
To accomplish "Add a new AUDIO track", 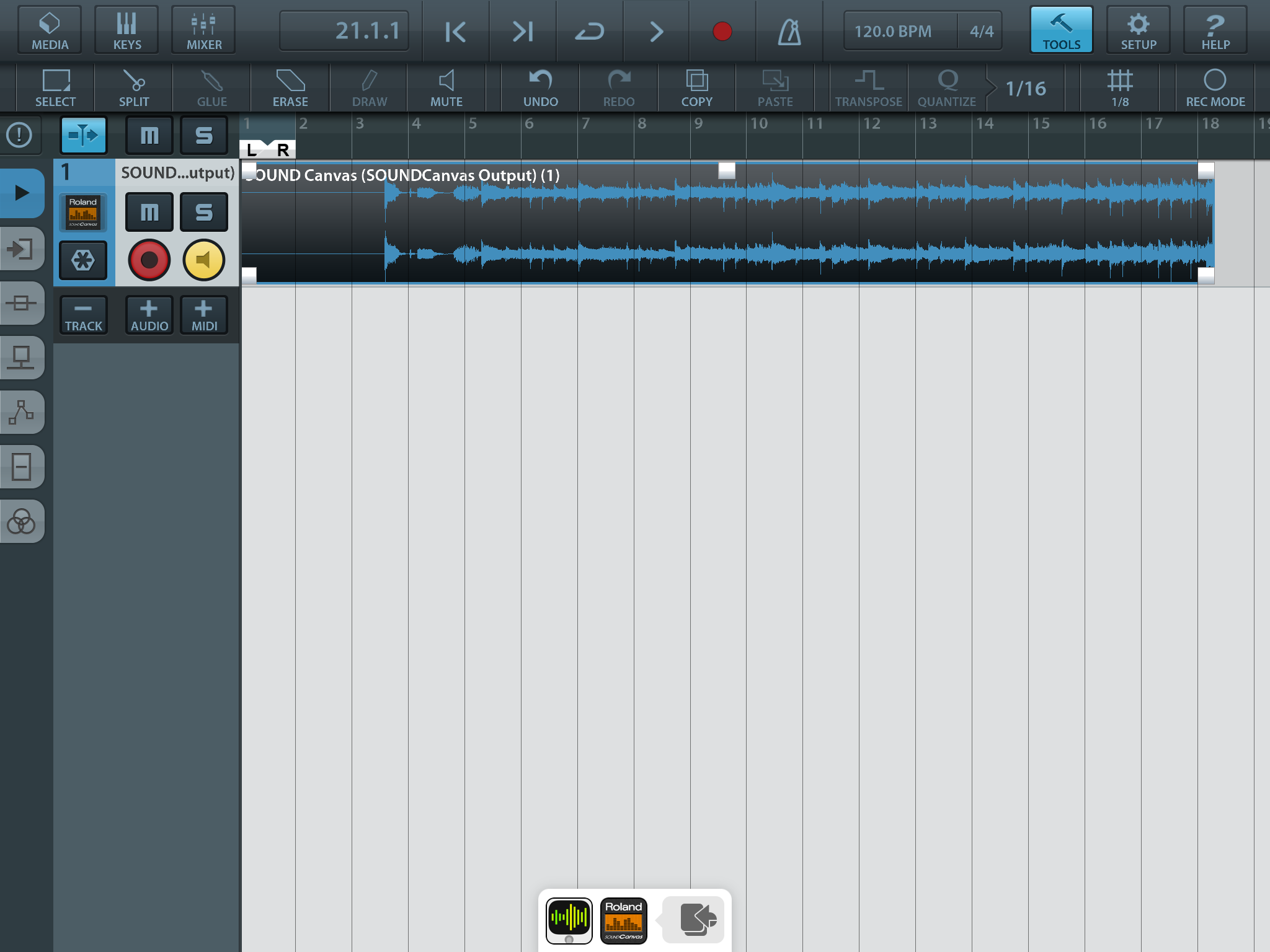I will 149,315.
